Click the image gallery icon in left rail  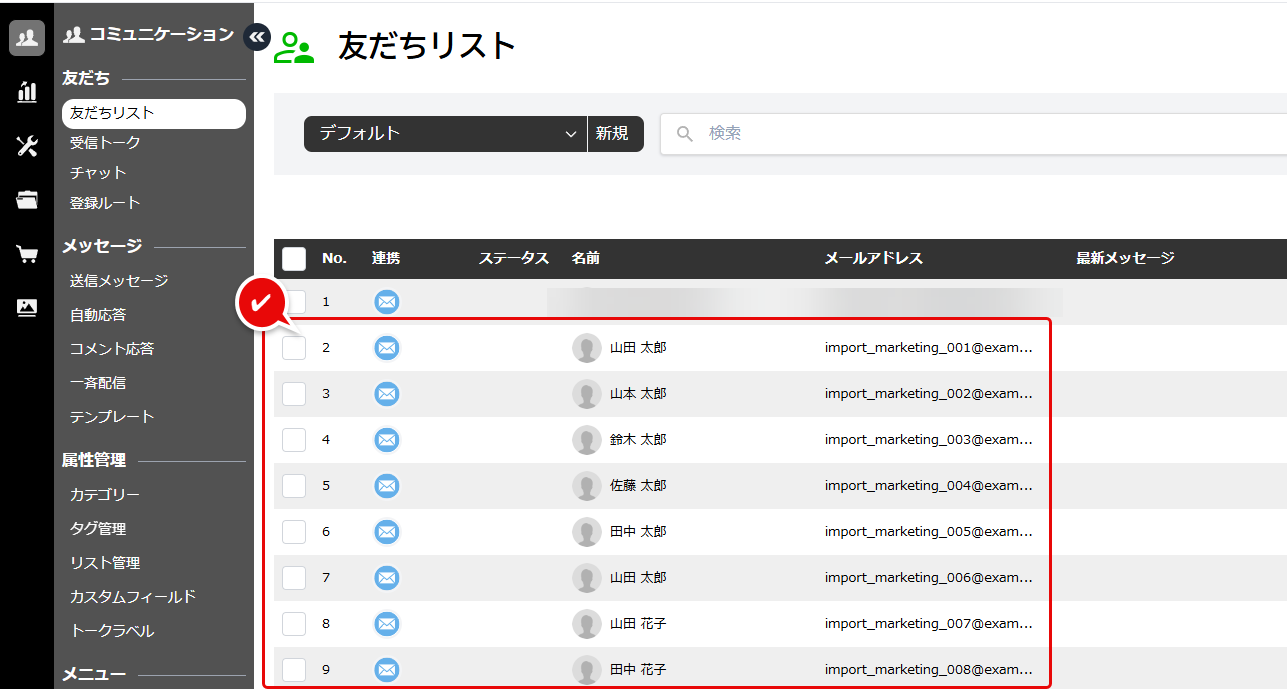[x=27, y=308]
